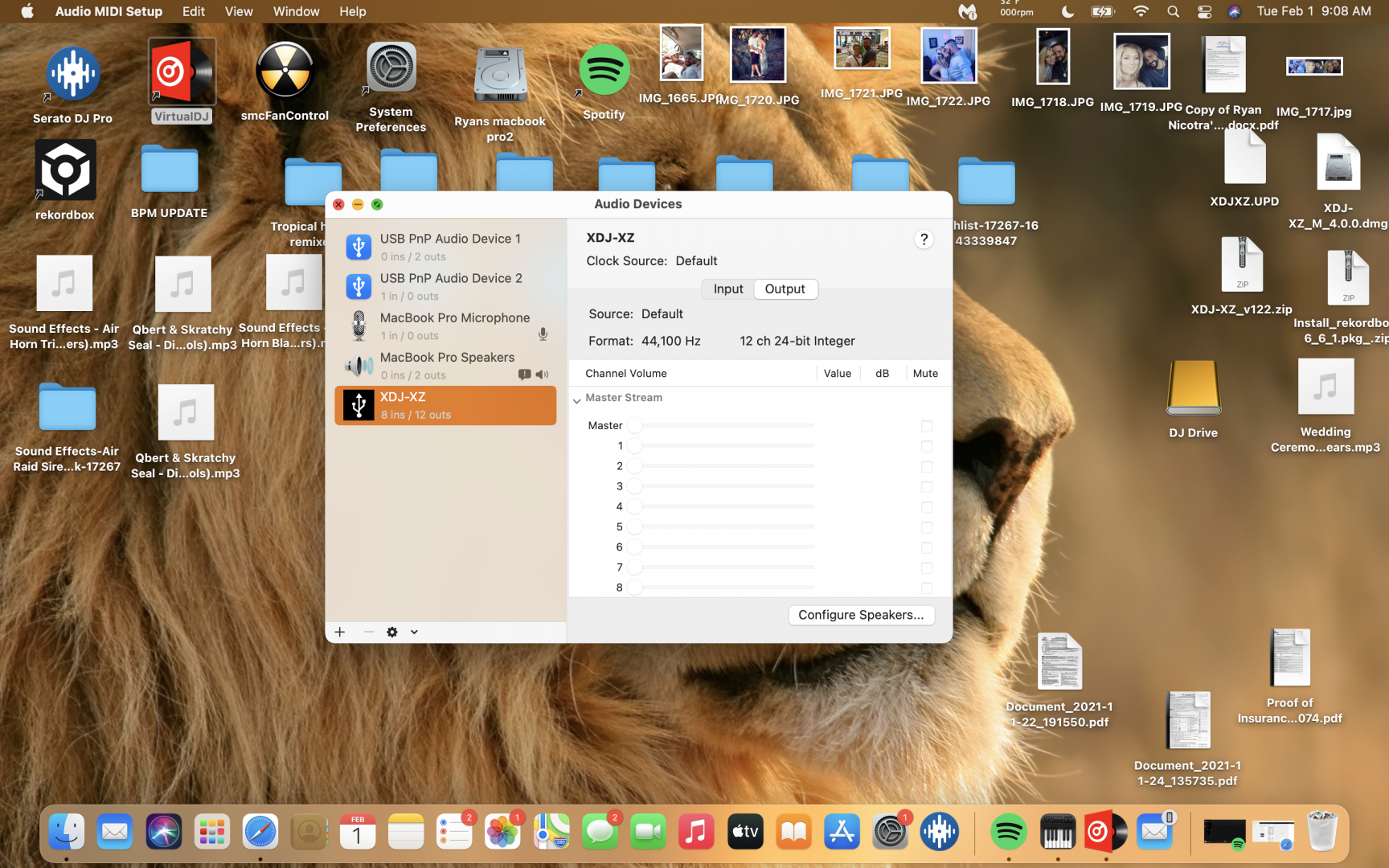Viewport: 1389px width, 868px height.
Task: Open the 12 ch 24-bit Integer format dropdown
Action: coord(797,341)
